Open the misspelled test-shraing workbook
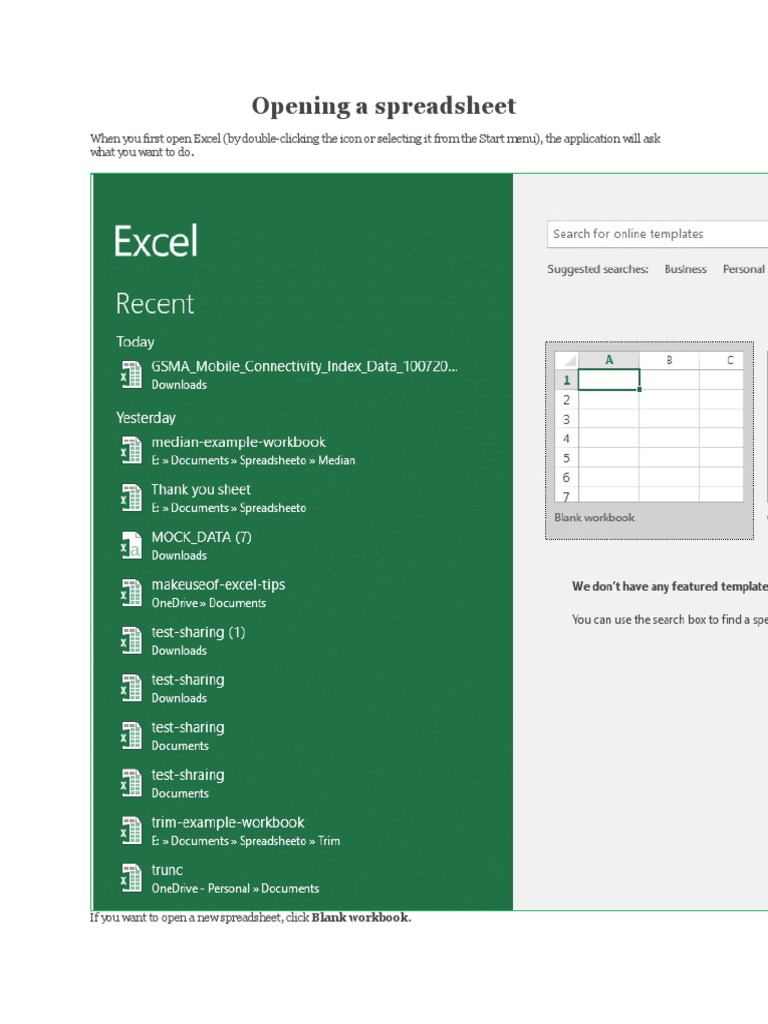 tap(173, 784)
